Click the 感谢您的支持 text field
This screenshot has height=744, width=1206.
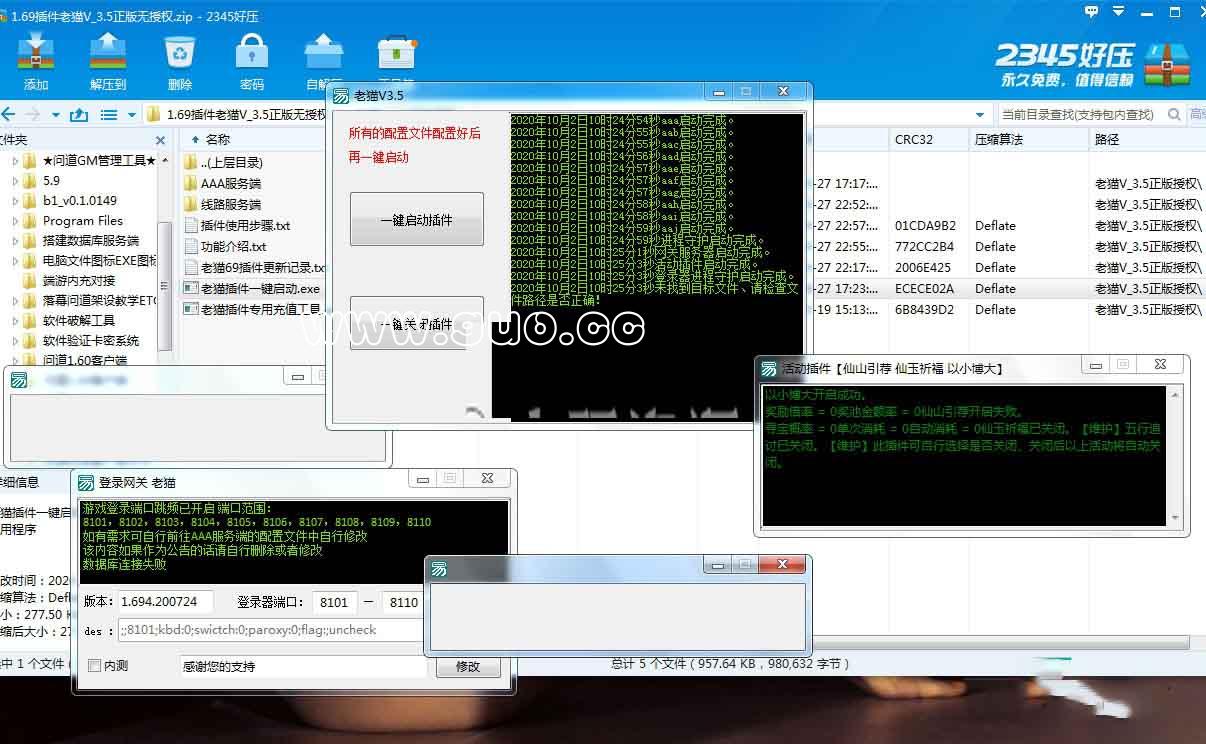[x=303, y=666]
